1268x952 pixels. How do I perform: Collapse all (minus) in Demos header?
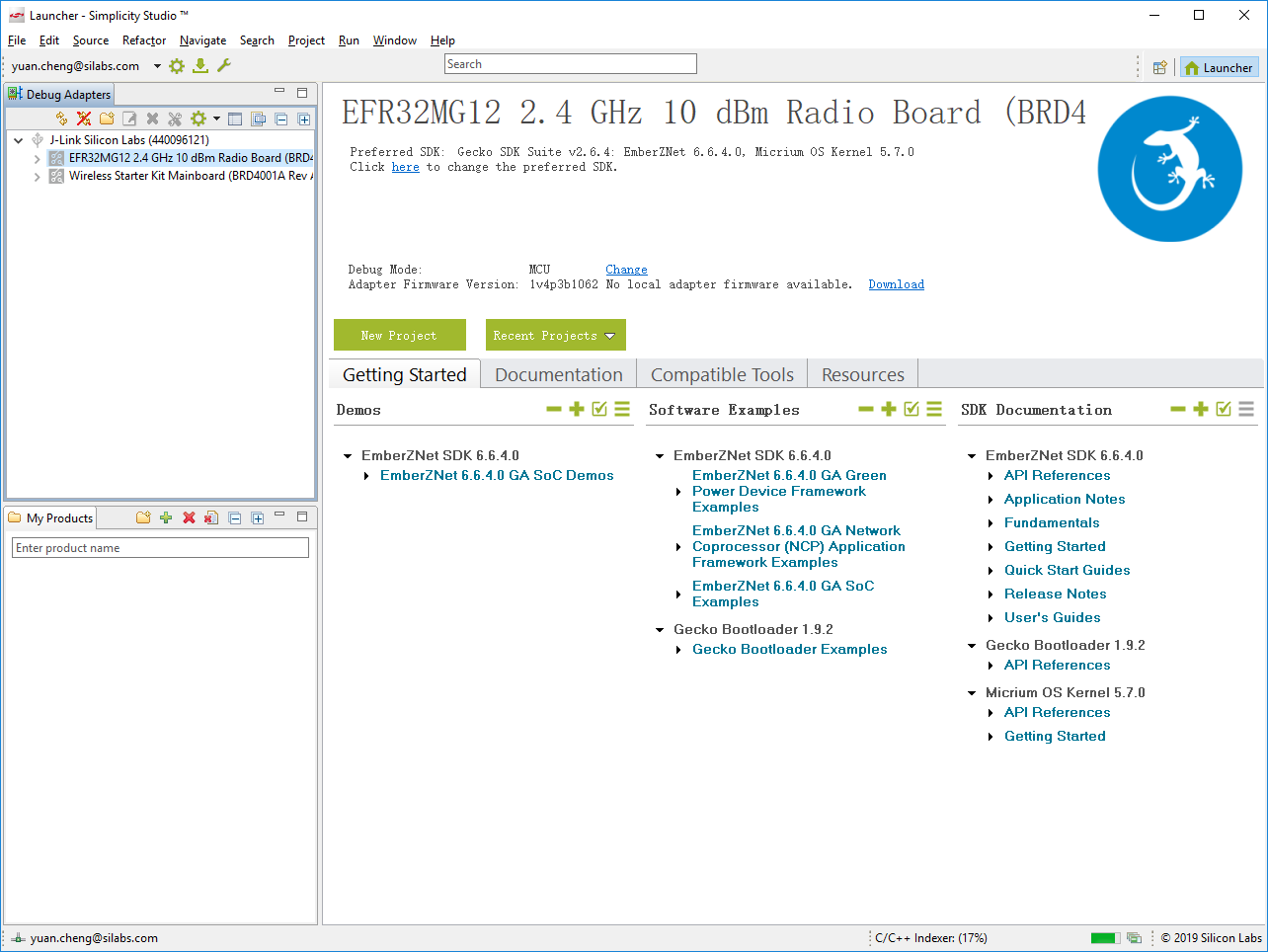pyautogui.click(x=554, y=409)
